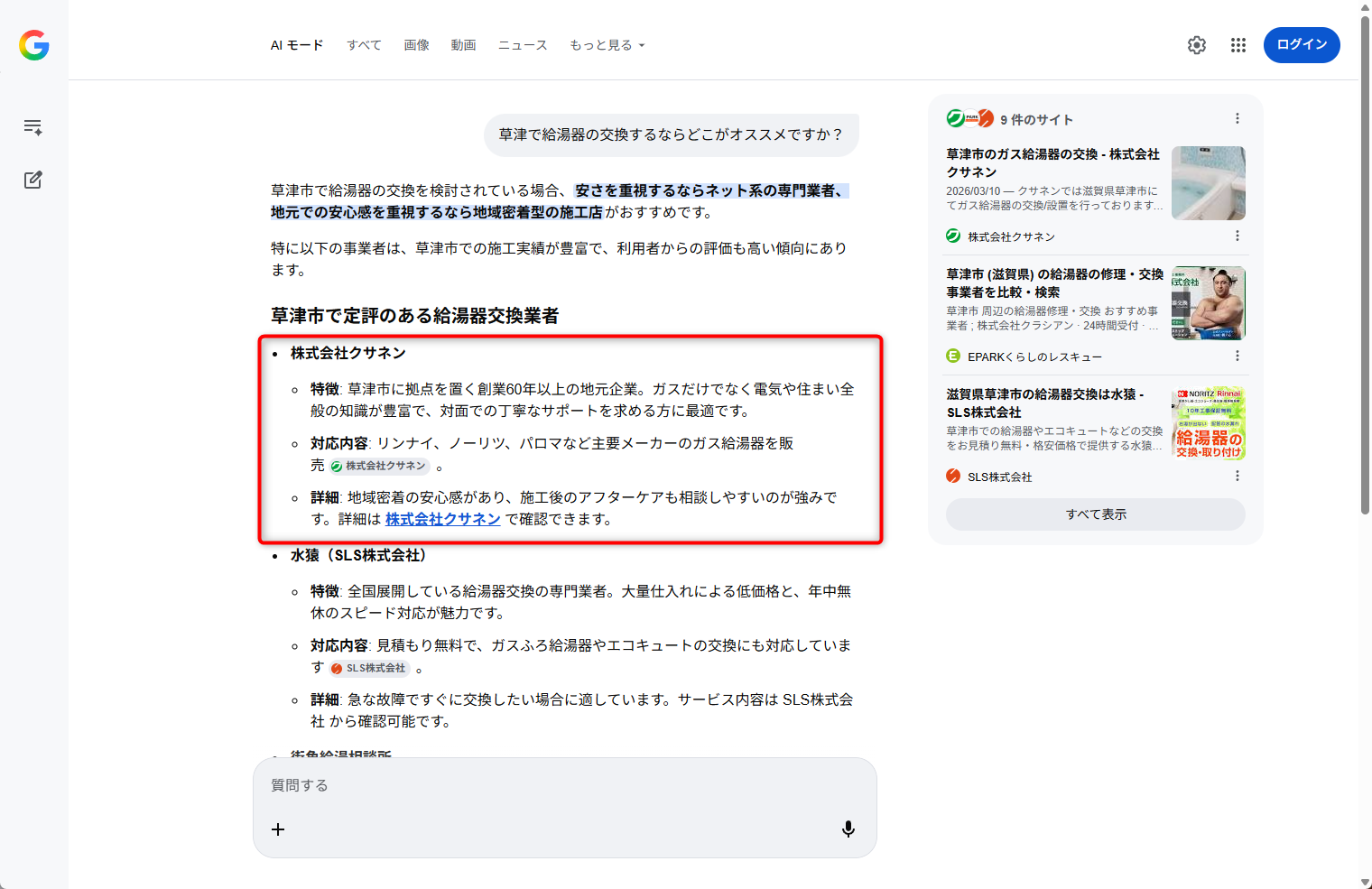This screenshot has height=889, width=1372.
Task: Switch to the 動画 tab
Action: coord(463,45)
